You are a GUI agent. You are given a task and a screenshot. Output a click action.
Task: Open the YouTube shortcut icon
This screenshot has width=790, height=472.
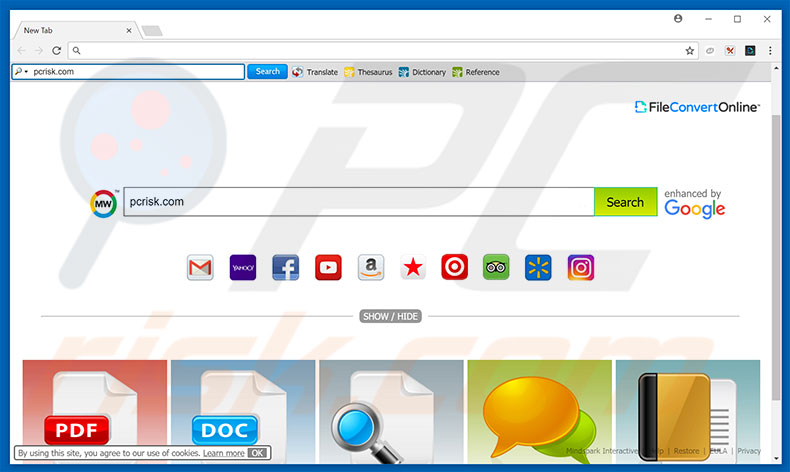click(x=328, y=267)
